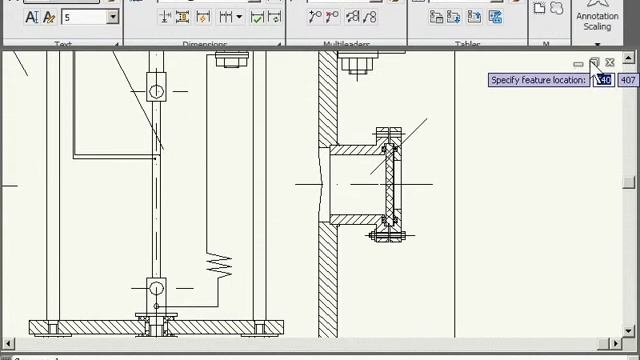Image resolution: width=640 pixels, height=360 pixels.
Task: Select the Scale text tool
Action: click(x=31, y=17)
